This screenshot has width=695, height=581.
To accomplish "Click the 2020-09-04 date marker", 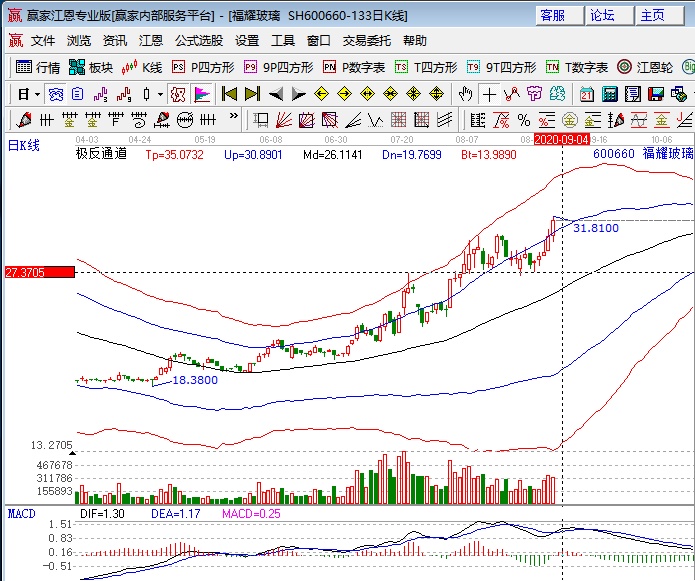I will point(562,140).
